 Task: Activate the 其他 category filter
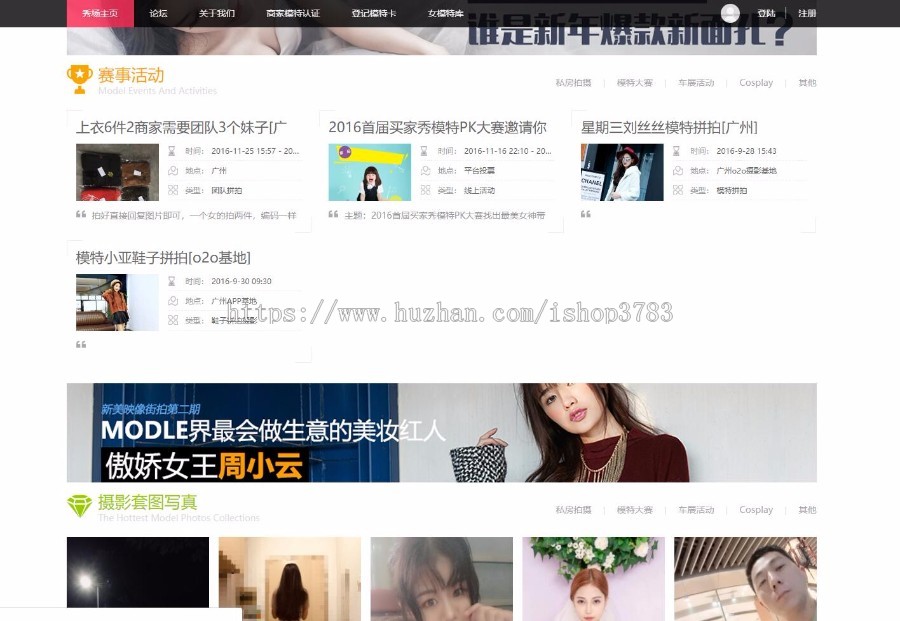(806, 83)
